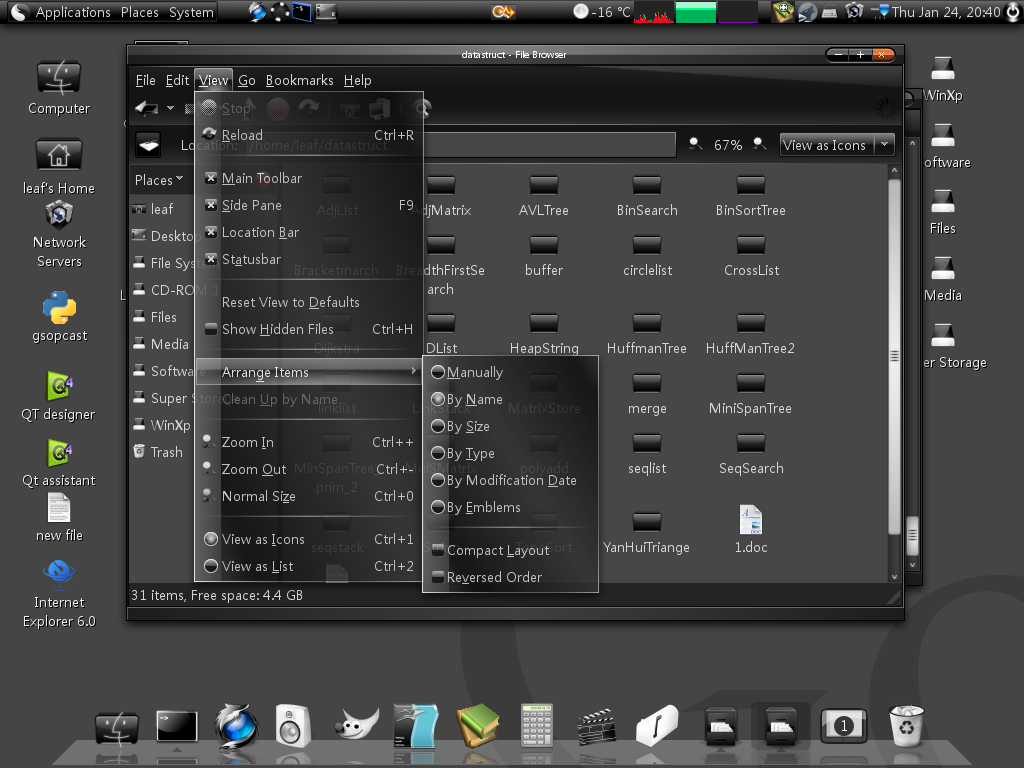Viewport: 1024px width, 768px height.
Task: Open leaf's Home desktop icon
Action: click(x=59, y=155)
